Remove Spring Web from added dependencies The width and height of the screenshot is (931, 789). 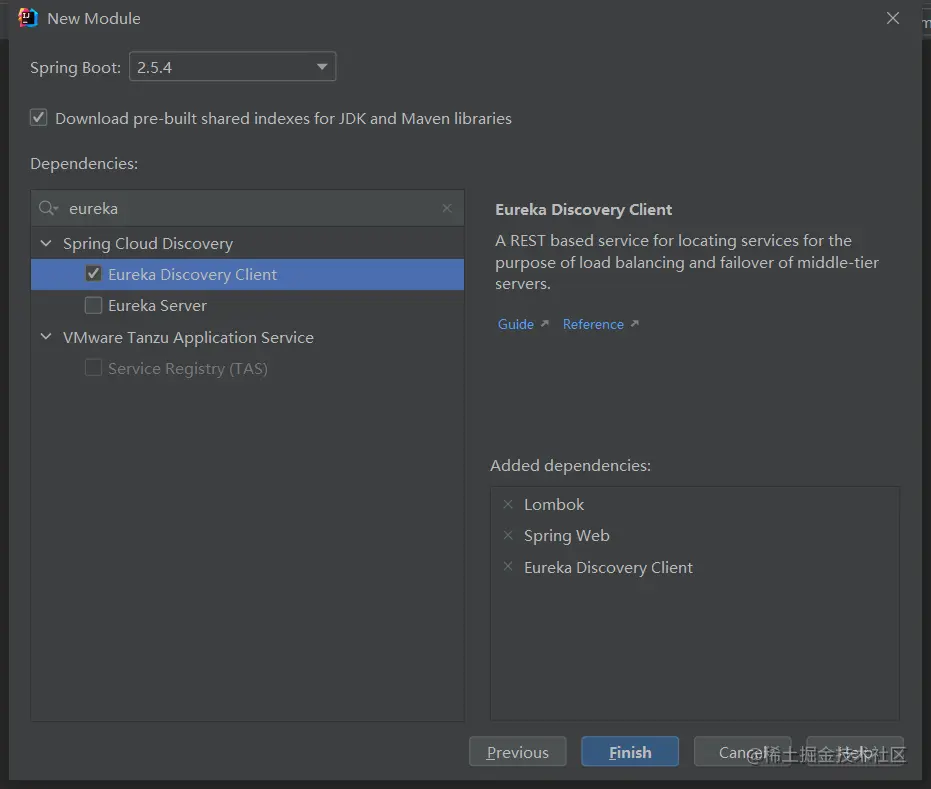(508, 536)
